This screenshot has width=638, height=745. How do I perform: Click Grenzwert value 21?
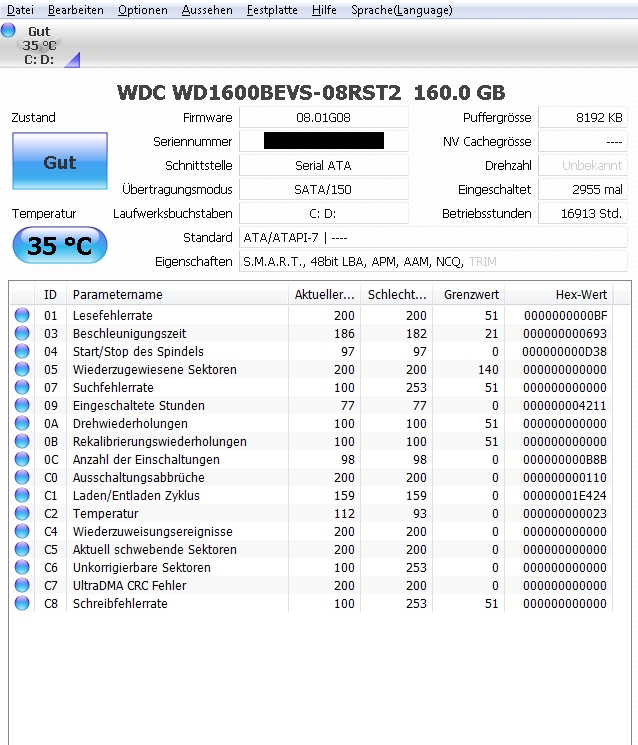coord(491,334)
